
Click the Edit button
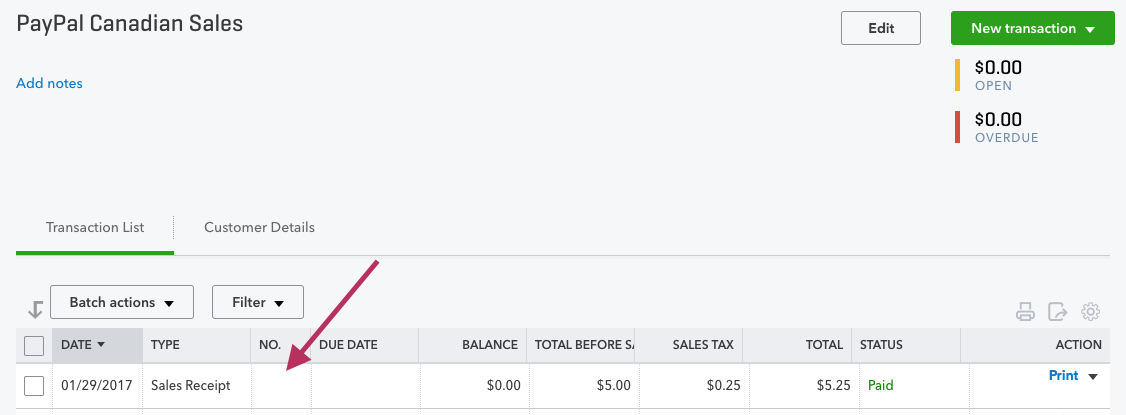(881, 29)
